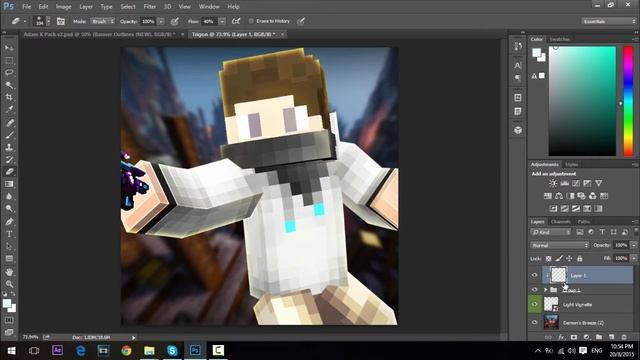Select the Clone Stamp tool
640x360 pixels.
click(x=9, y=147)
